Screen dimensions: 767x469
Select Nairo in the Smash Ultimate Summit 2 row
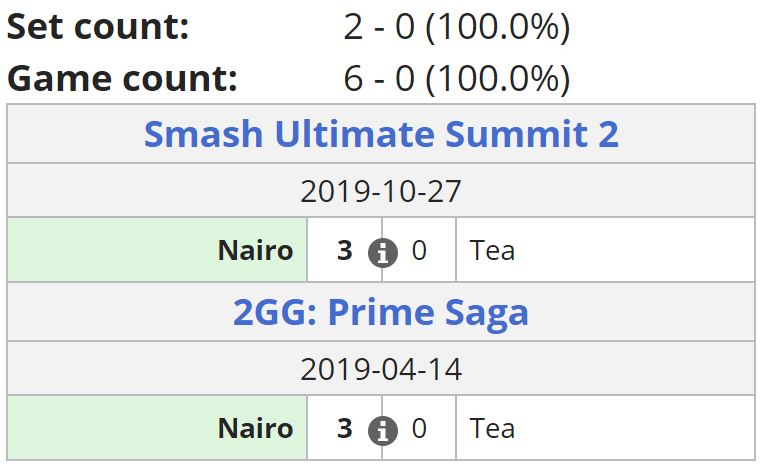coord(255,250)
